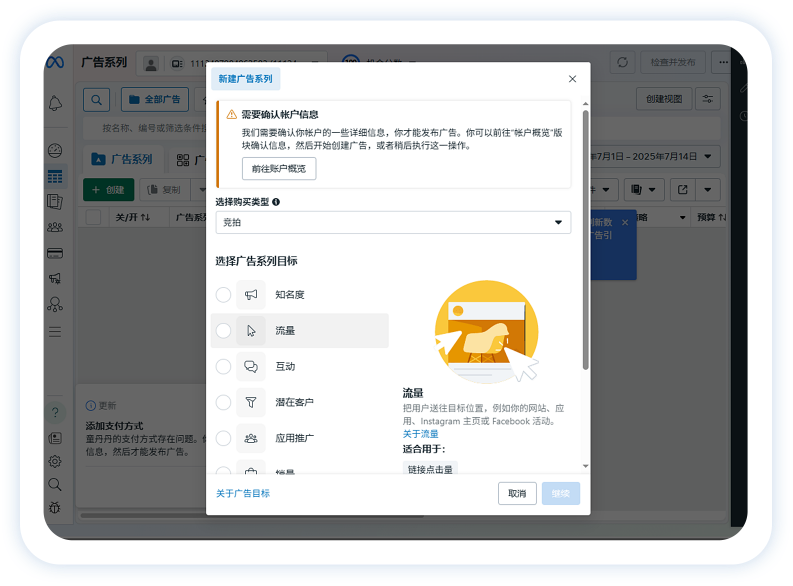793x586 pixels.
Task: Click the 取消 button
Action: coord(517,493)
